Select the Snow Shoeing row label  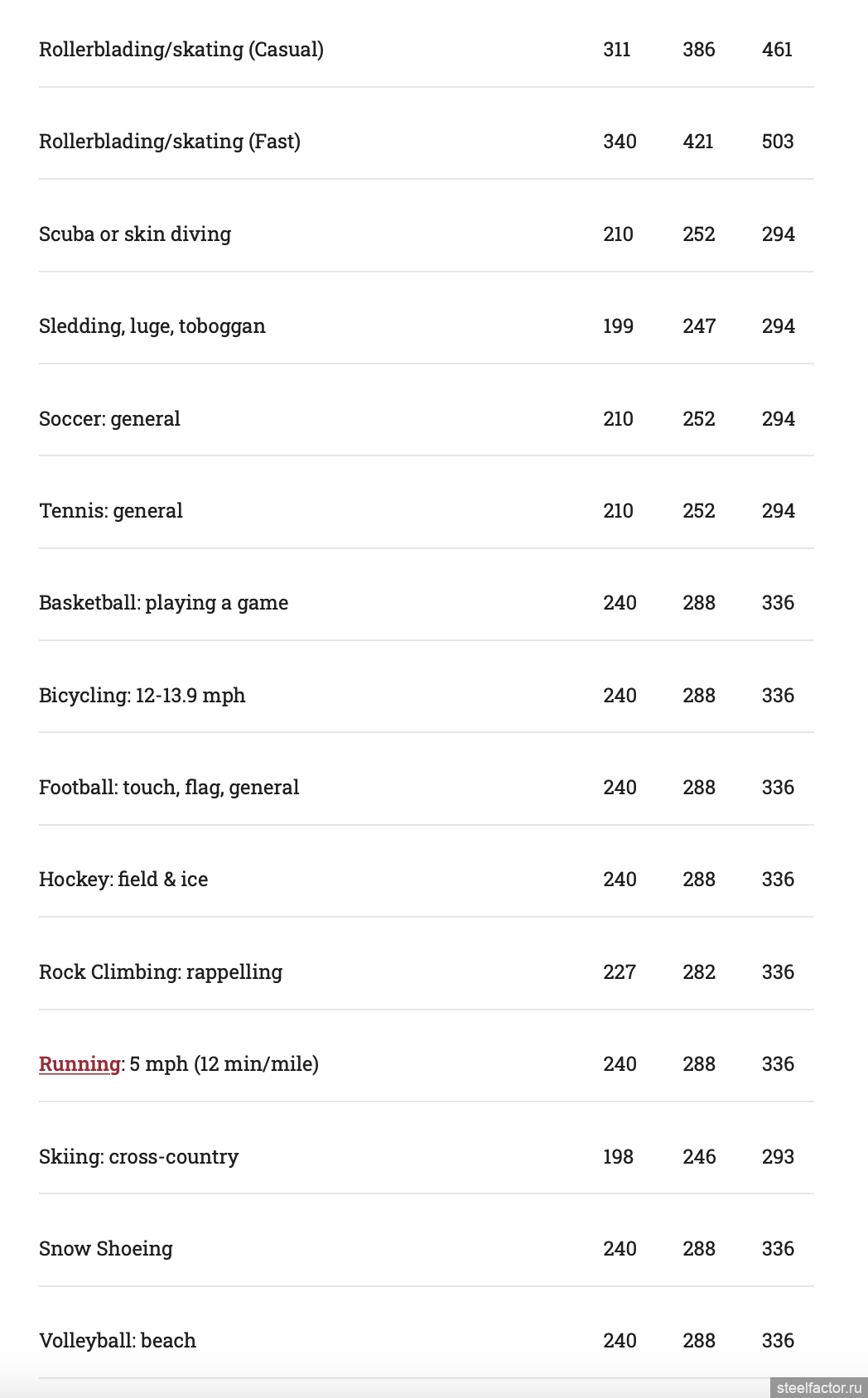[x=106, y=1249]
